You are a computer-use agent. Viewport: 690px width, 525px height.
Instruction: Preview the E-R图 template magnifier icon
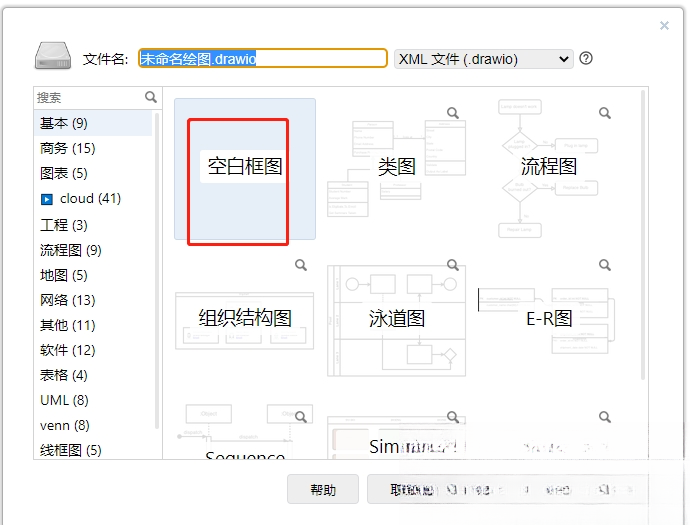[605, 265]
